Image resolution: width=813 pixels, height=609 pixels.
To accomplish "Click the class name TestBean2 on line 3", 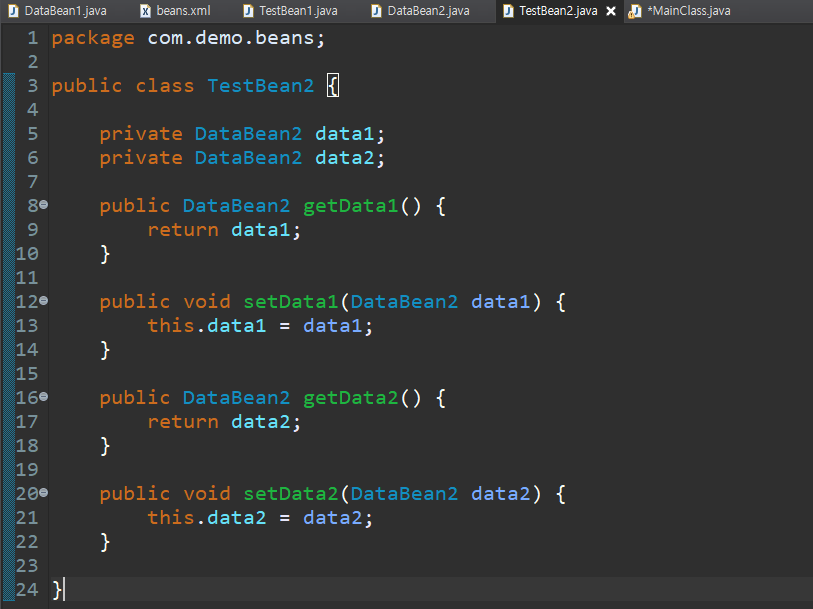I will [x=261, y=86].
